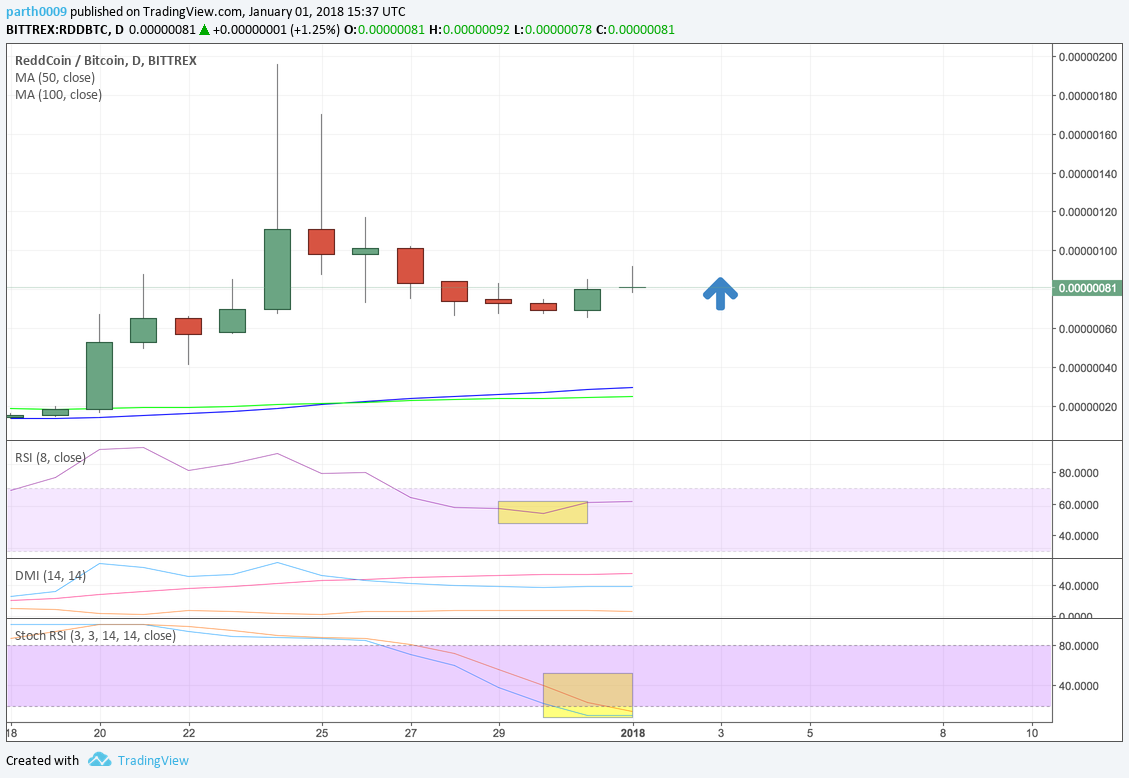Click the green current price tag on axis

pos(1087,288)
